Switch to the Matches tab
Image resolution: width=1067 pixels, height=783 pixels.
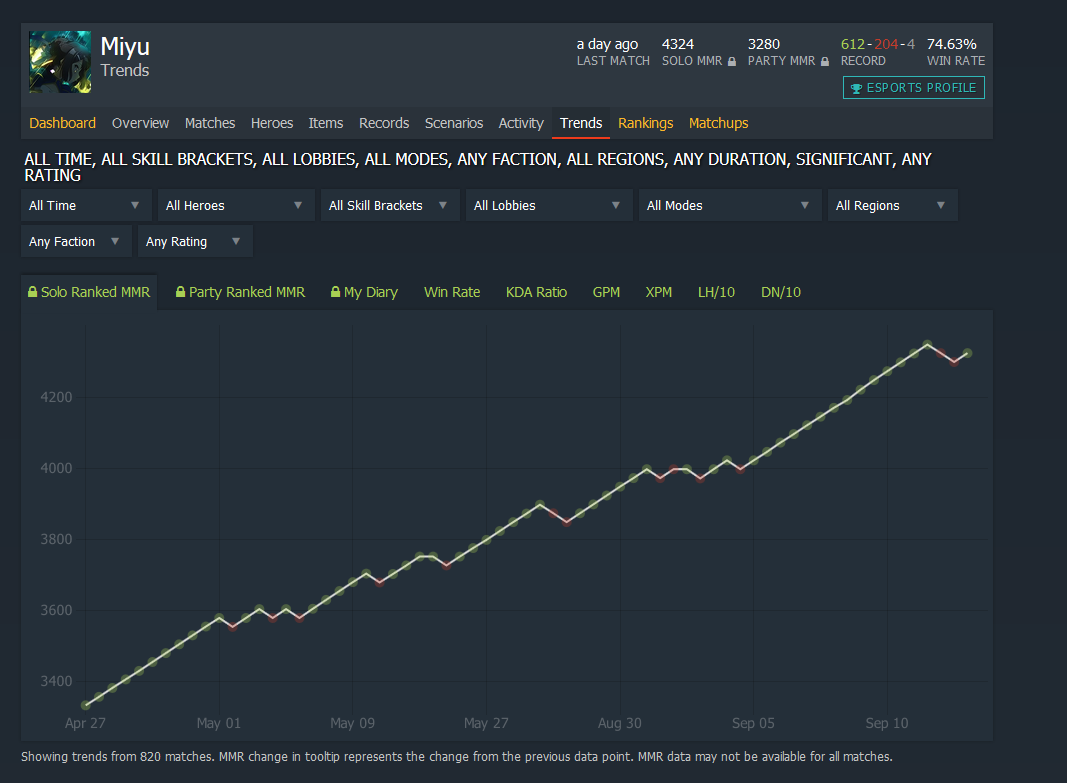210,123
